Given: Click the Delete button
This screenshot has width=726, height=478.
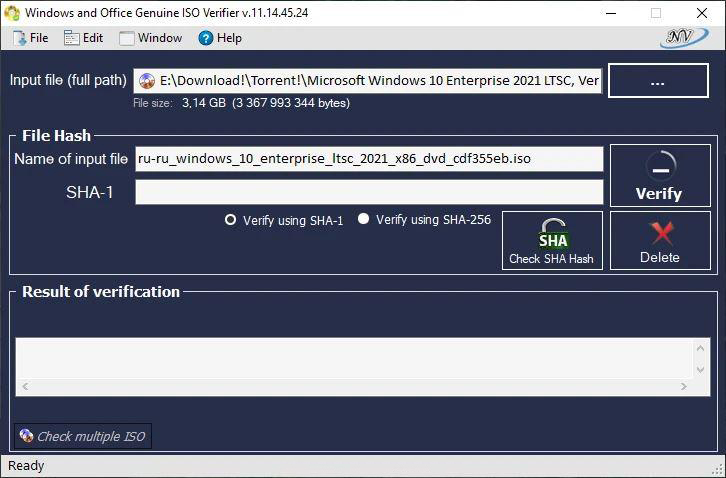Looking at the screenshot, I should coord(660,240).
